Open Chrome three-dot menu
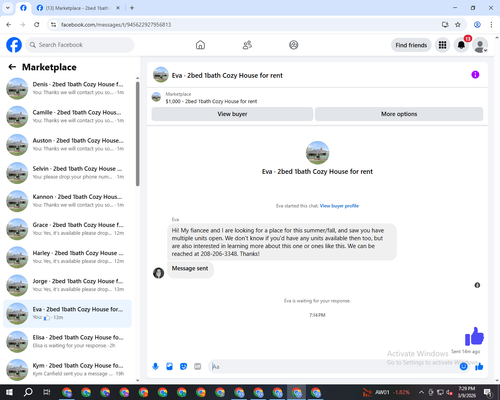 point(491,25)
